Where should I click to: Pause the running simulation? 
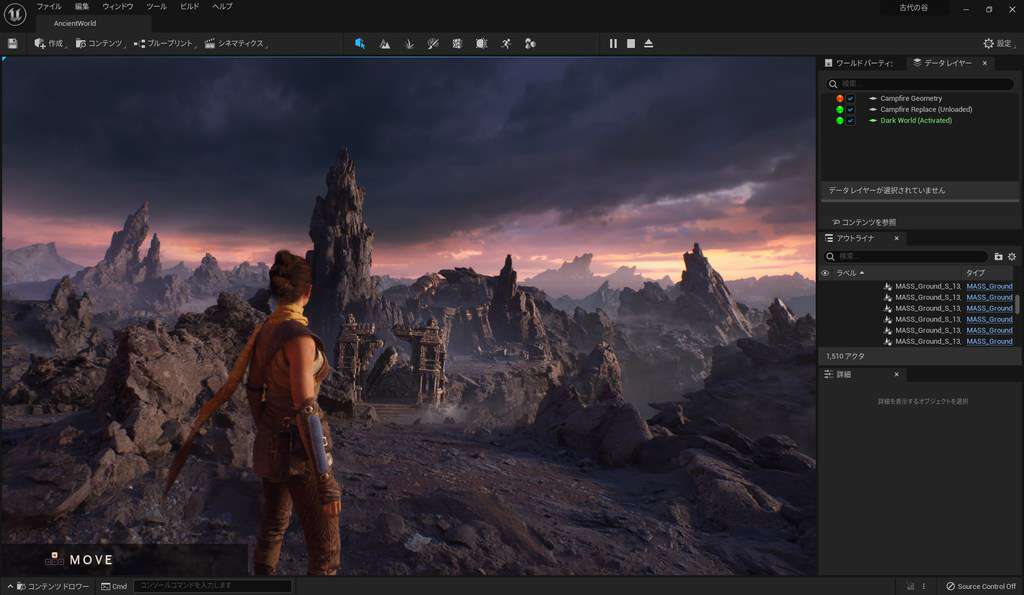tap(613, 44)
